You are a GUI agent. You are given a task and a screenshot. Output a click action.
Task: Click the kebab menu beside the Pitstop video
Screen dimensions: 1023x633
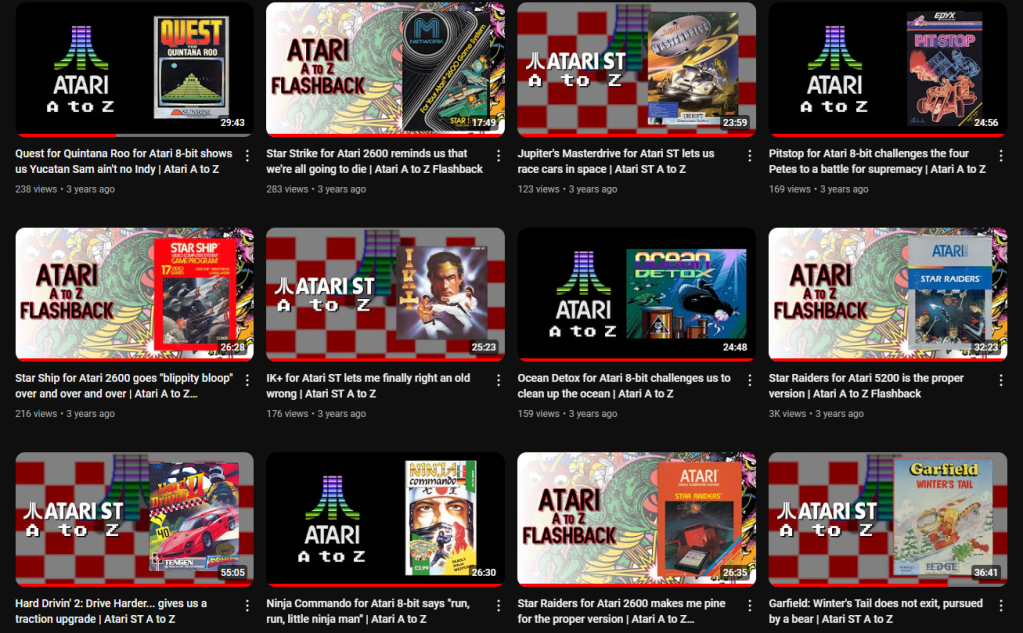[x=1000, y=156]
